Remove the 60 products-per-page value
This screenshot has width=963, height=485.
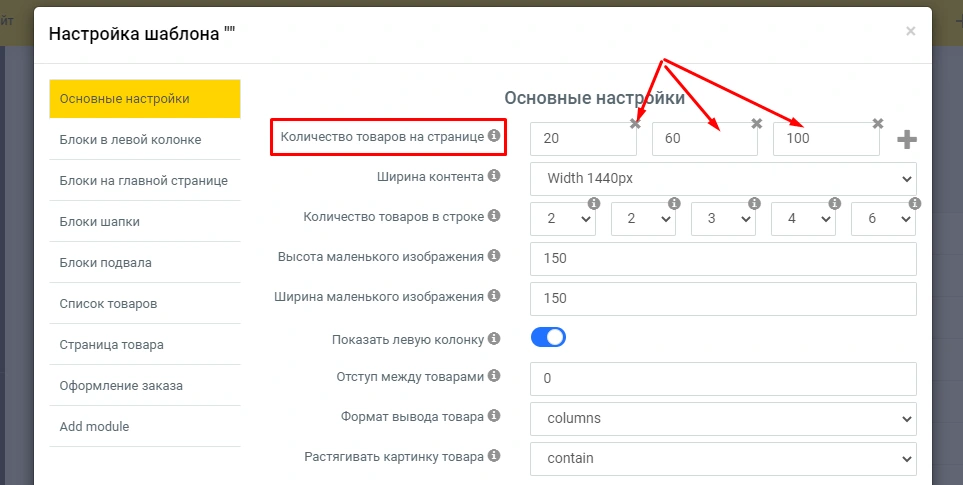pos(757,123)
